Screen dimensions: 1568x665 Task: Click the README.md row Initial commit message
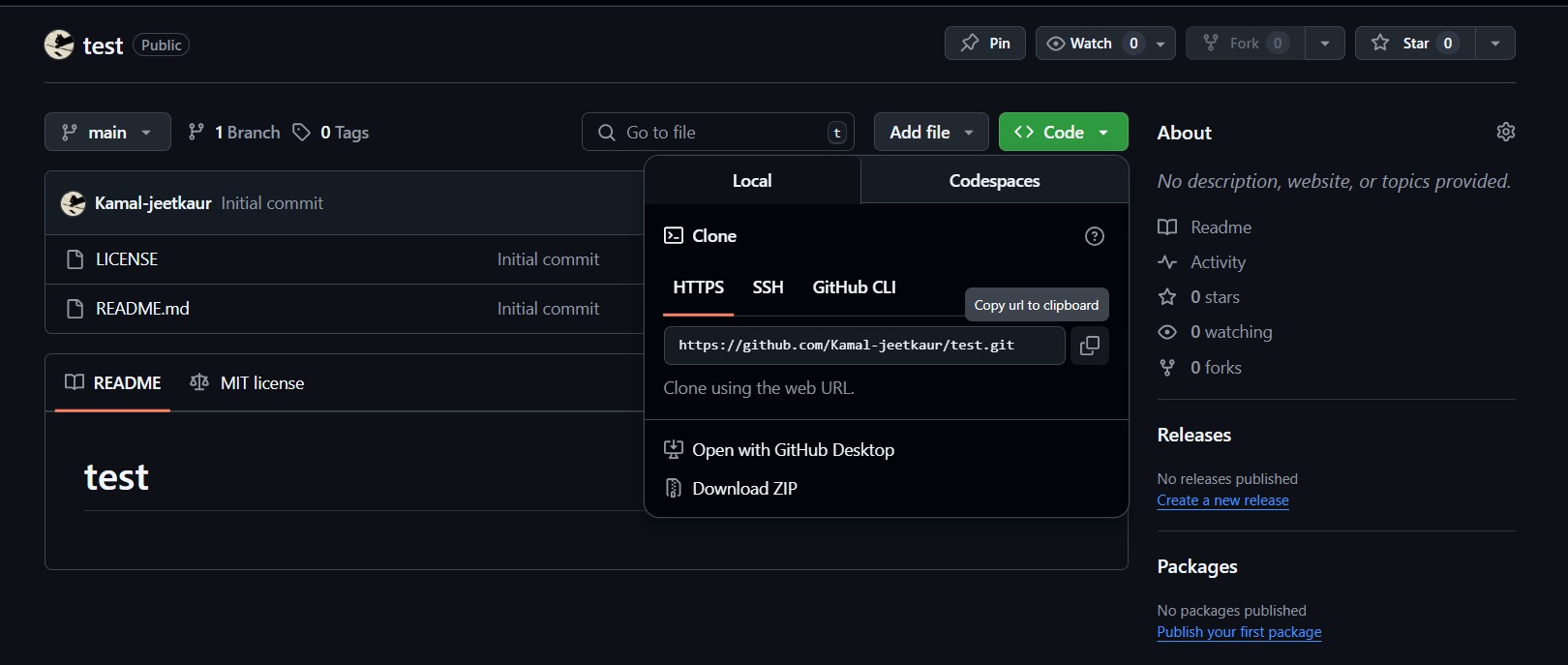548,309
